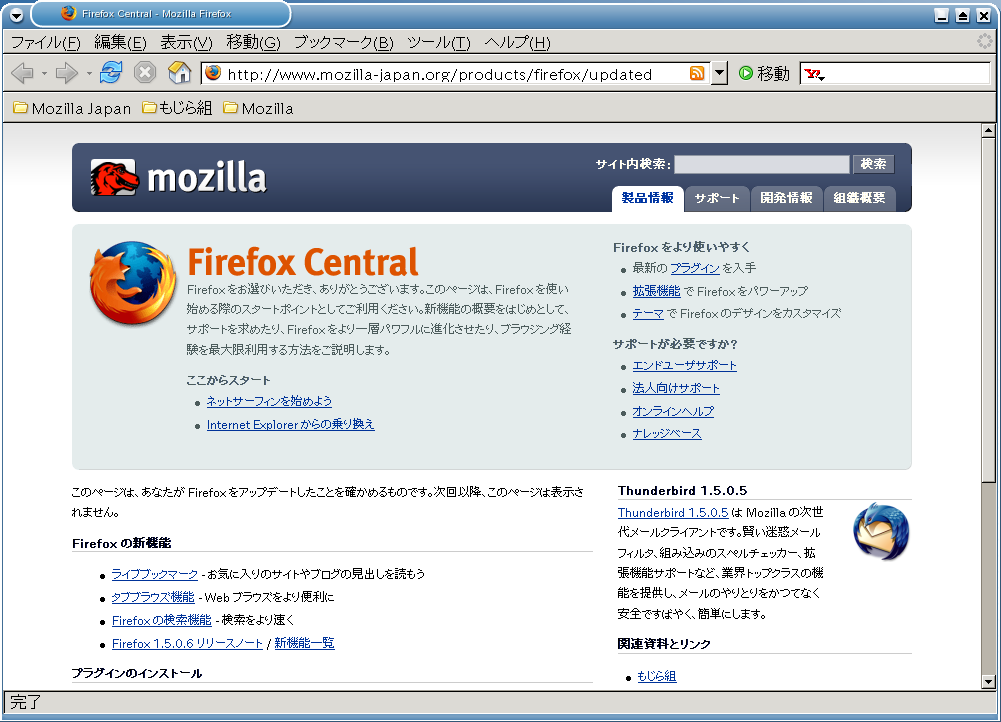Click the large Firefox globe logo

[133, 282]
